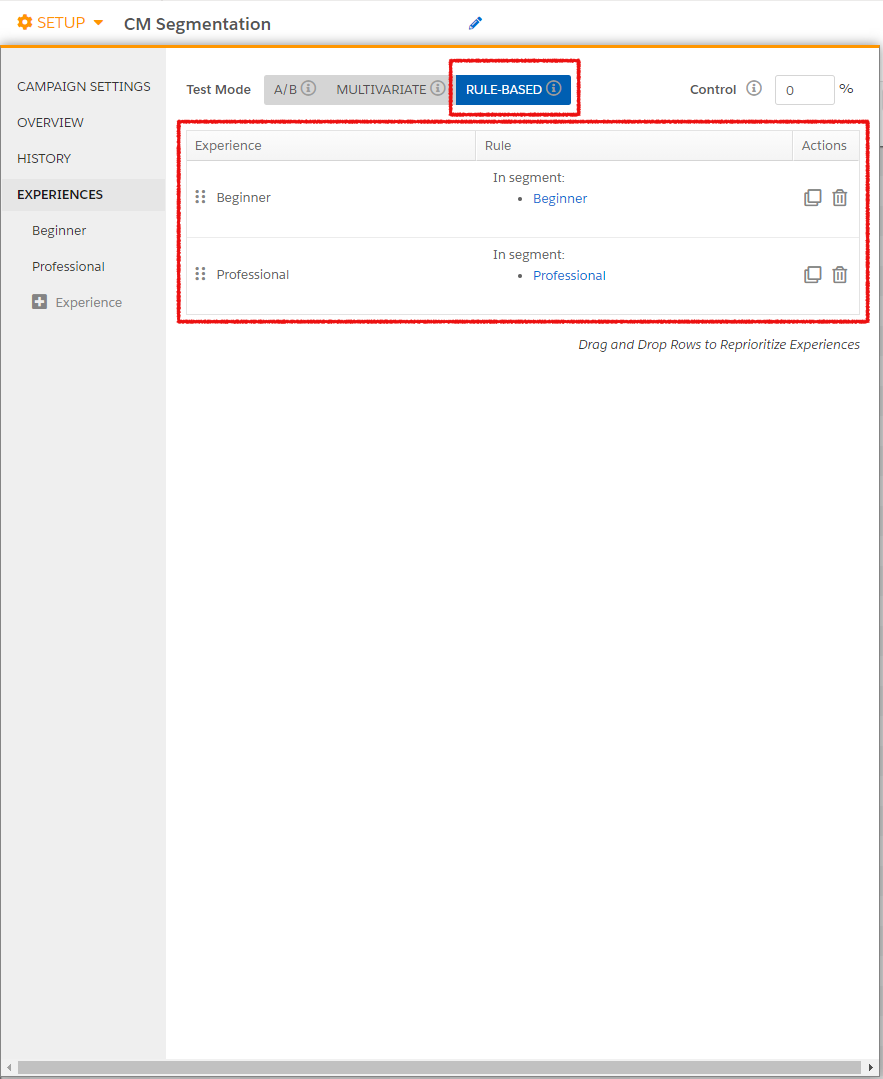Click the drag handle beside Professional
Viewport: 883px width, 1079px height.
pos(200,274)
